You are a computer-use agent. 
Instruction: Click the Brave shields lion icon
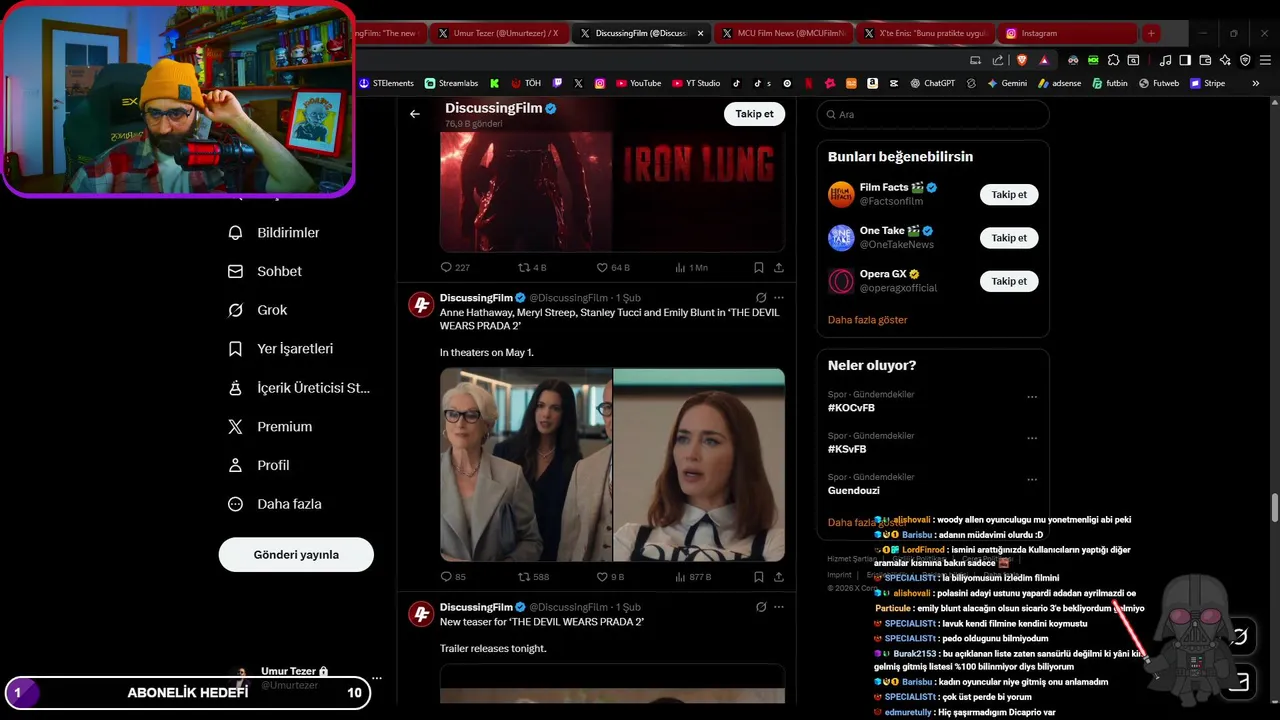[x=1021, y=60]
